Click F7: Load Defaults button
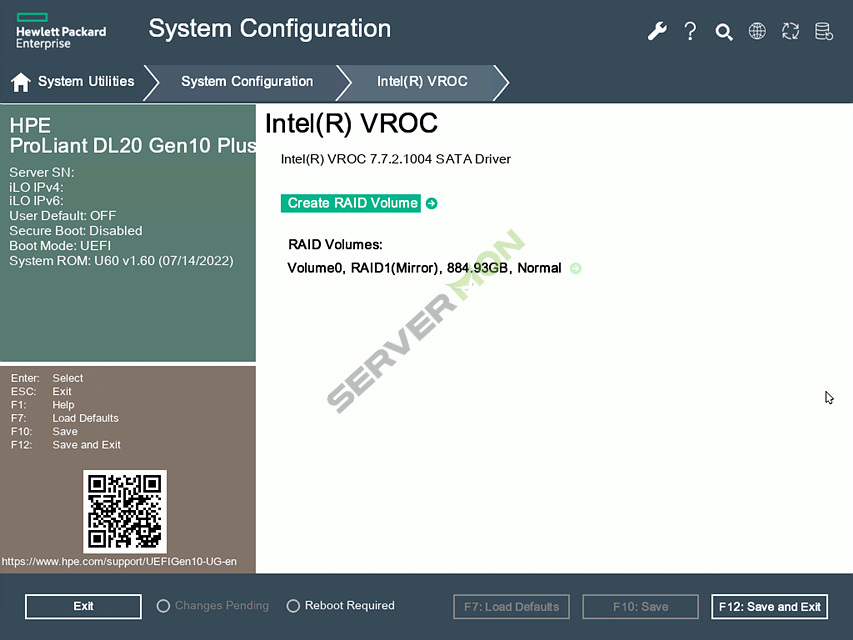 tap(511, 607)
